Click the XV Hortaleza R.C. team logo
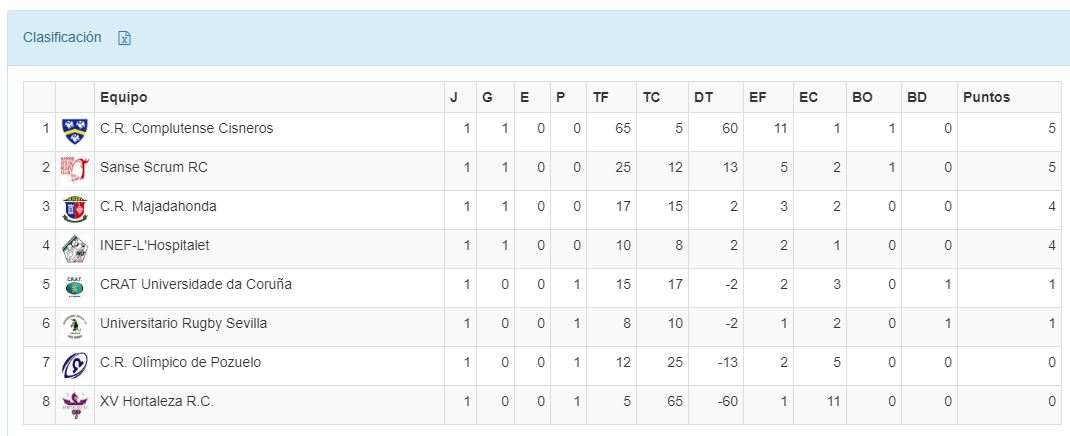The height and width of the screenshot is (436, 1070). click(74, 403)
